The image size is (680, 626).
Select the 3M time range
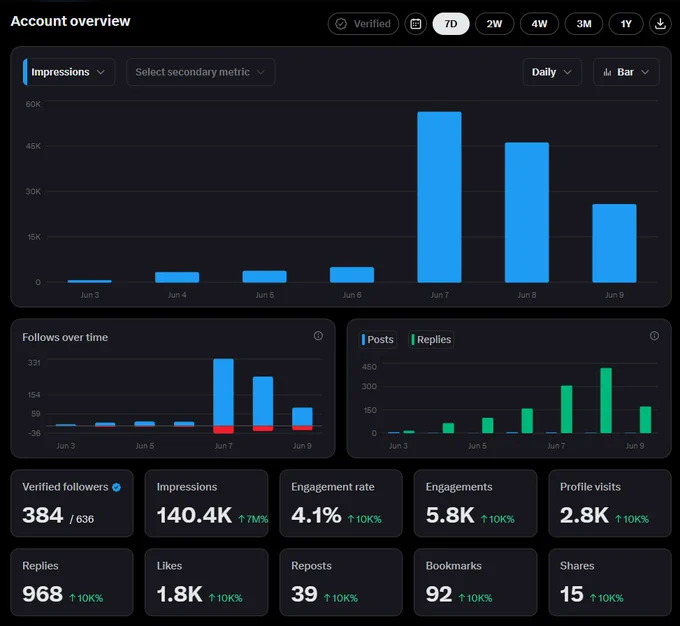pos(584,24)
